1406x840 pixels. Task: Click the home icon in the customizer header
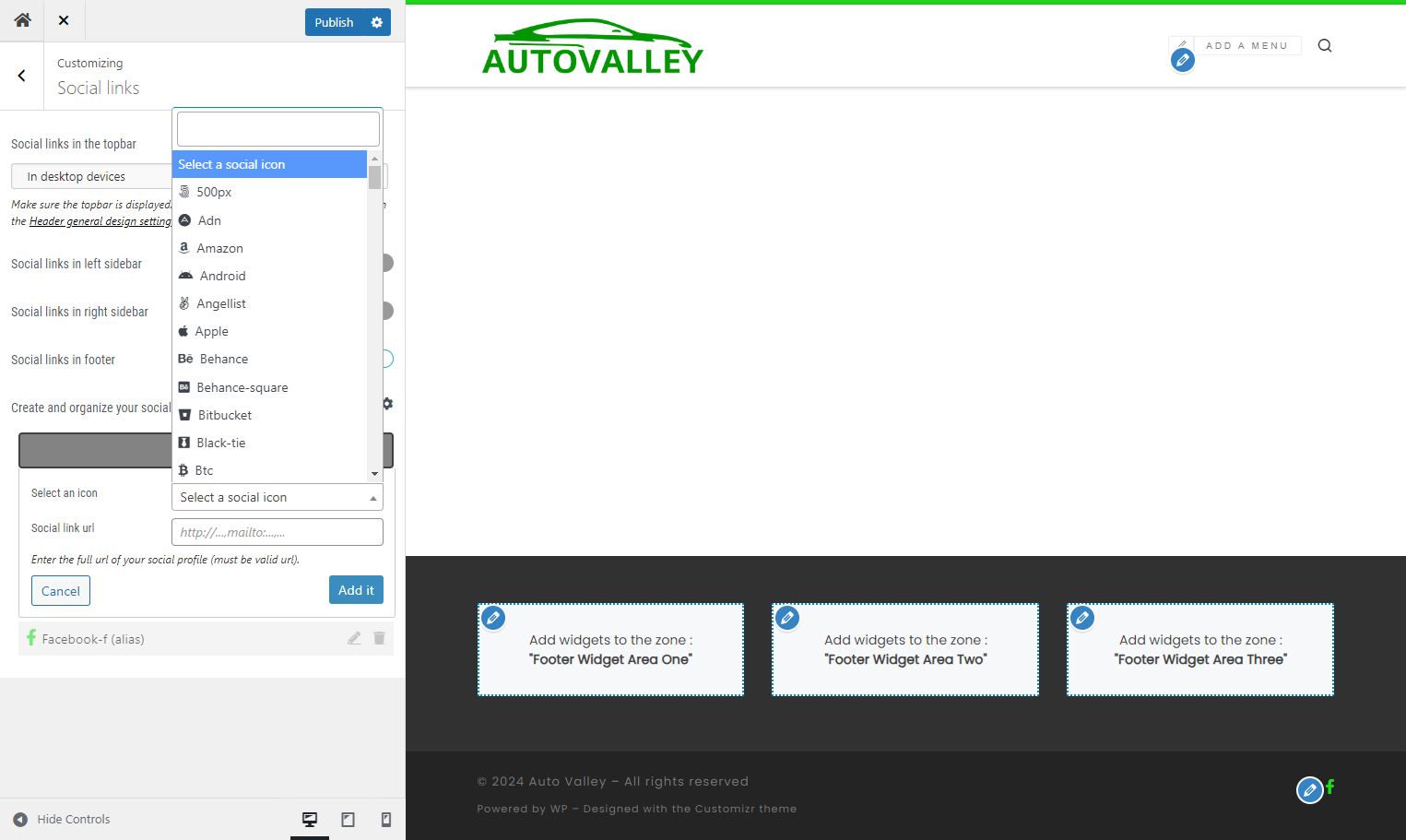[22, 20]
